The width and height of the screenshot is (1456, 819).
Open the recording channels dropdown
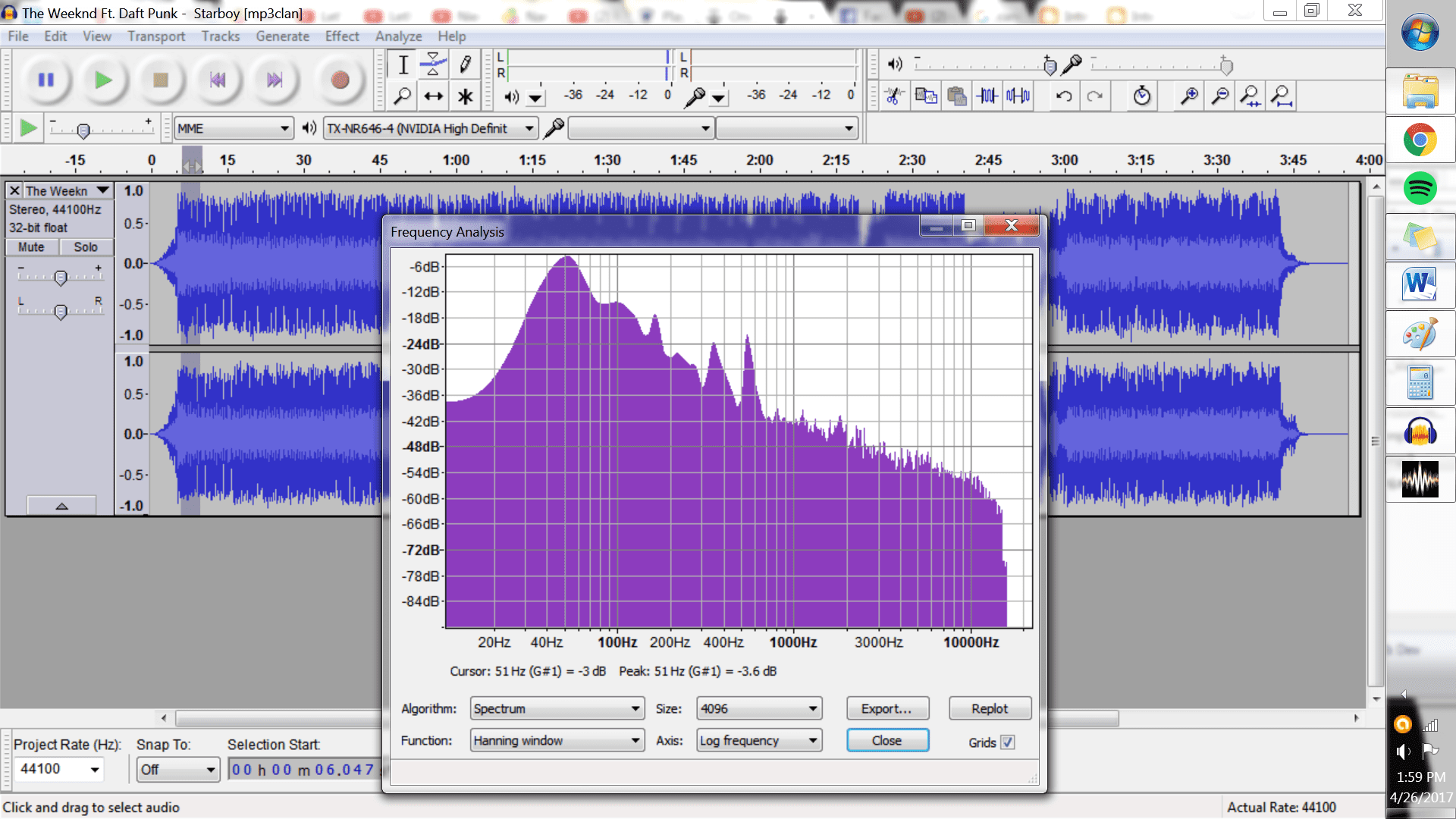(786, 128)
